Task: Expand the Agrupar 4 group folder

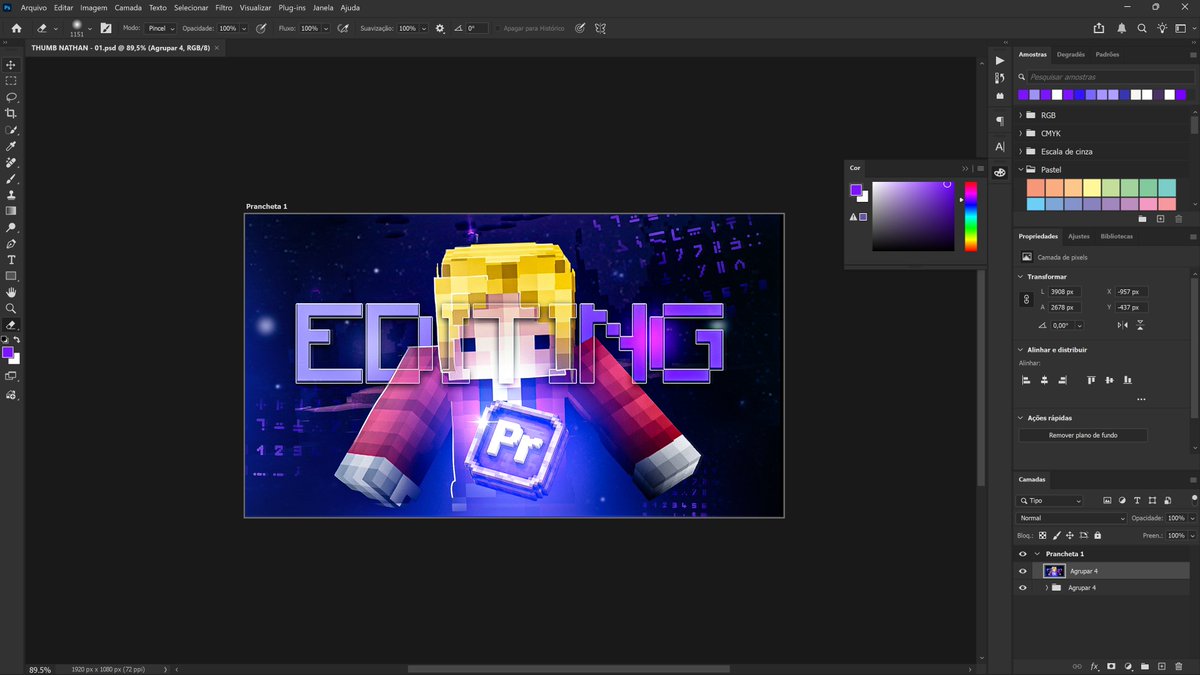Action: (x=1046, y=588)
